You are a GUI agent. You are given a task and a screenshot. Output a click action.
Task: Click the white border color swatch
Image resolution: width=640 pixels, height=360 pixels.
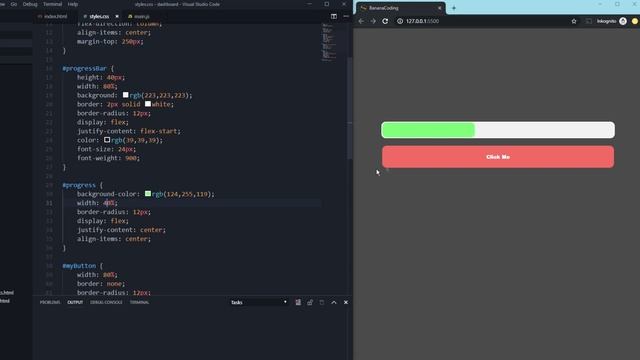click(x=148, y=104)
